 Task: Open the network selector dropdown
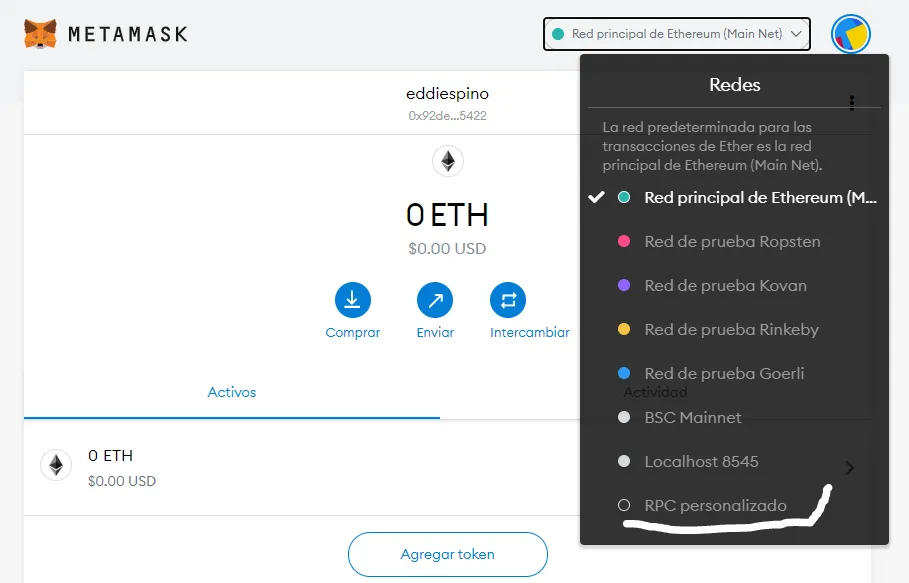[677, 34]
